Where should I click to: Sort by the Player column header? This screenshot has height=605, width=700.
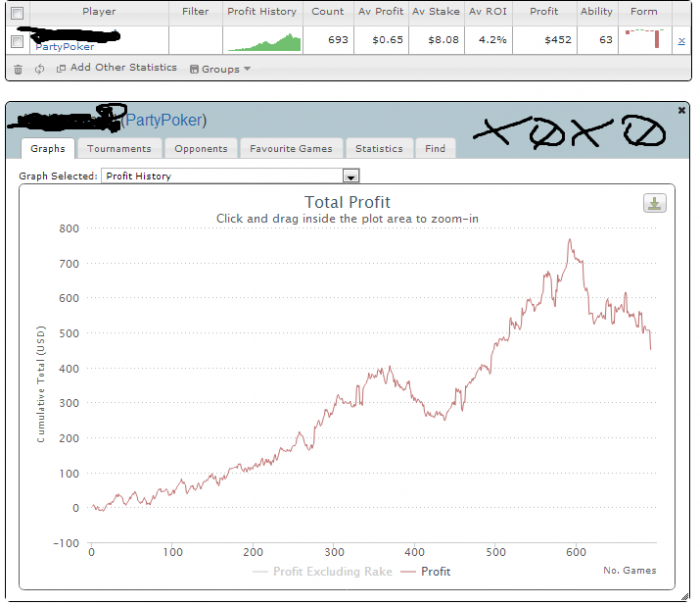pos(99,12)
